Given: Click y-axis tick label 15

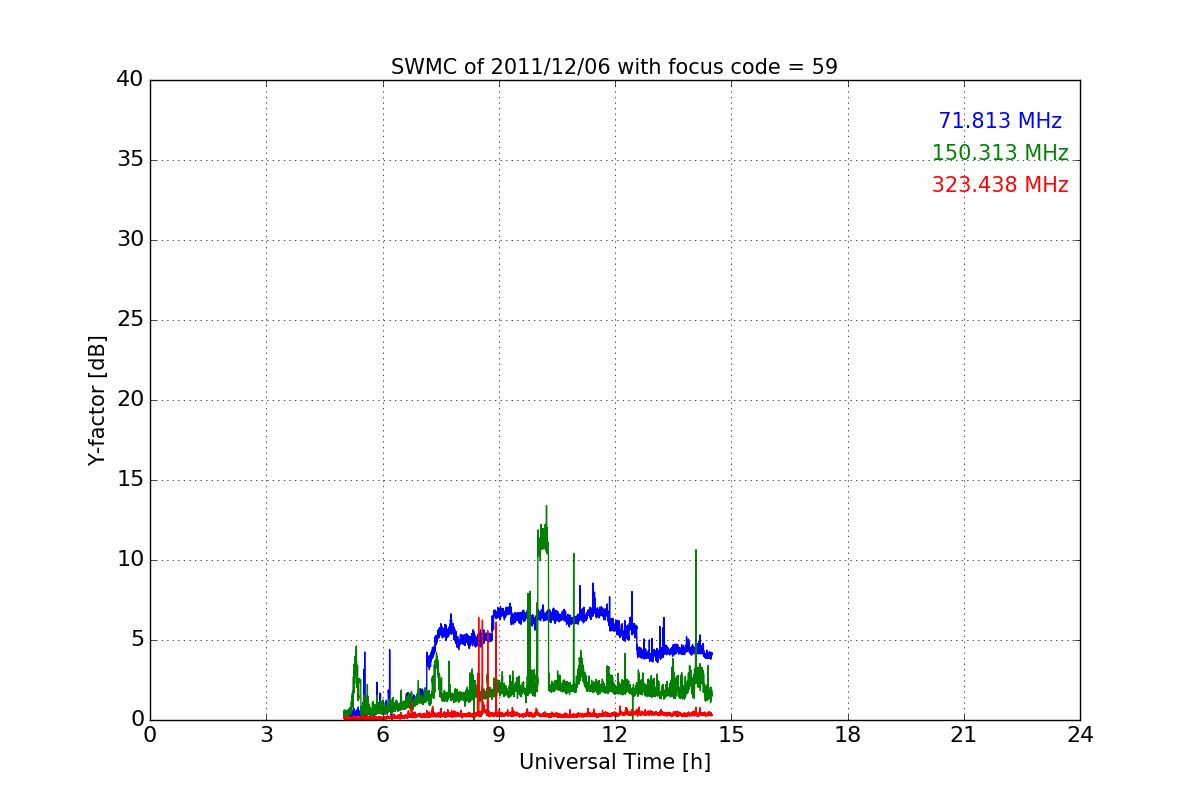Looking at the screenshot, I should 130,480.
